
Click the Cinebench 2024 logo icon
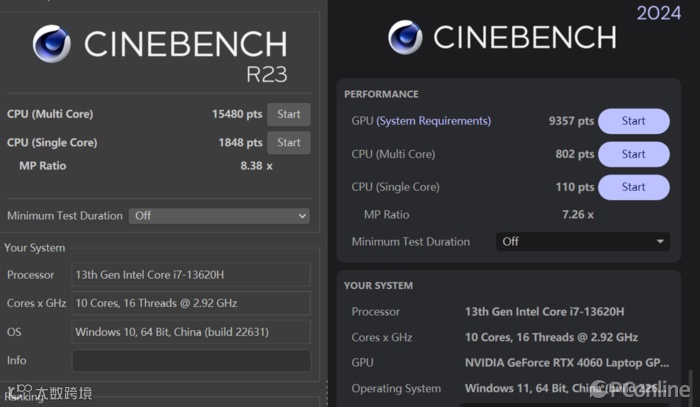[407, 37]
